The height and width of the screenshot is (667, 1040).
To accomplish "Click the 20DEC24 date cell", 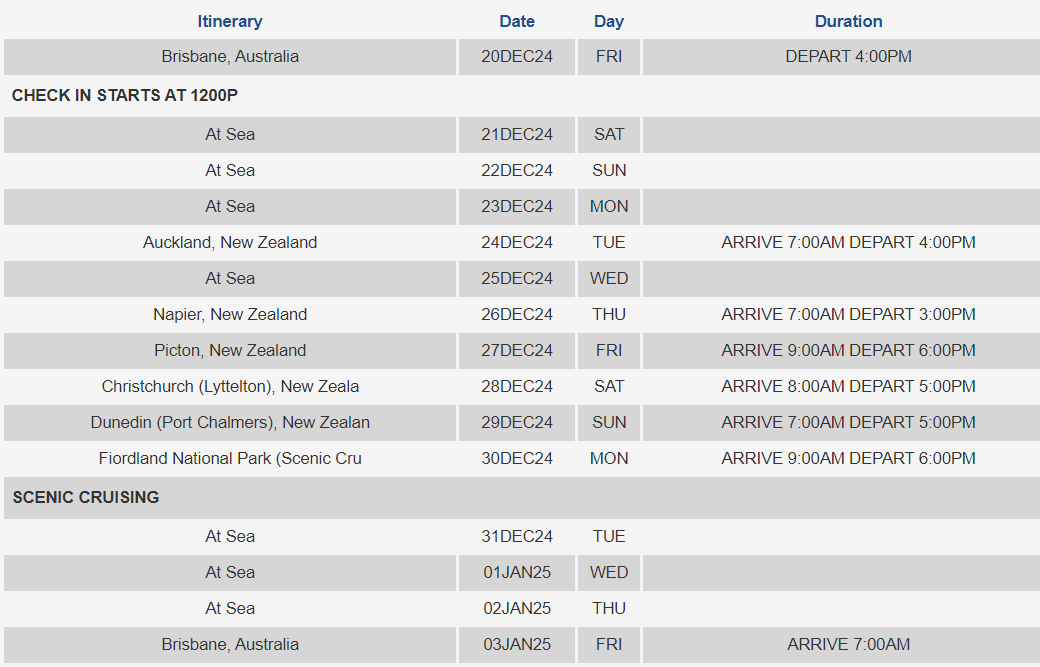I will (x=517, y=56).
